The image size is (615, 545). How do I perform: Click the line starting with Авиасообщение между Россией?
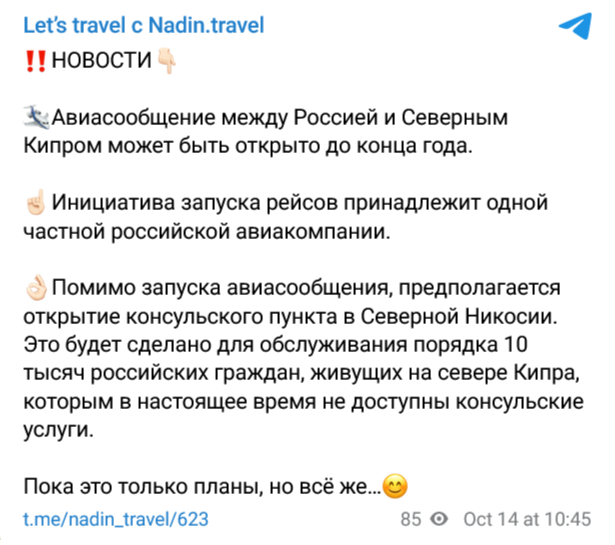tap(280, 117)
